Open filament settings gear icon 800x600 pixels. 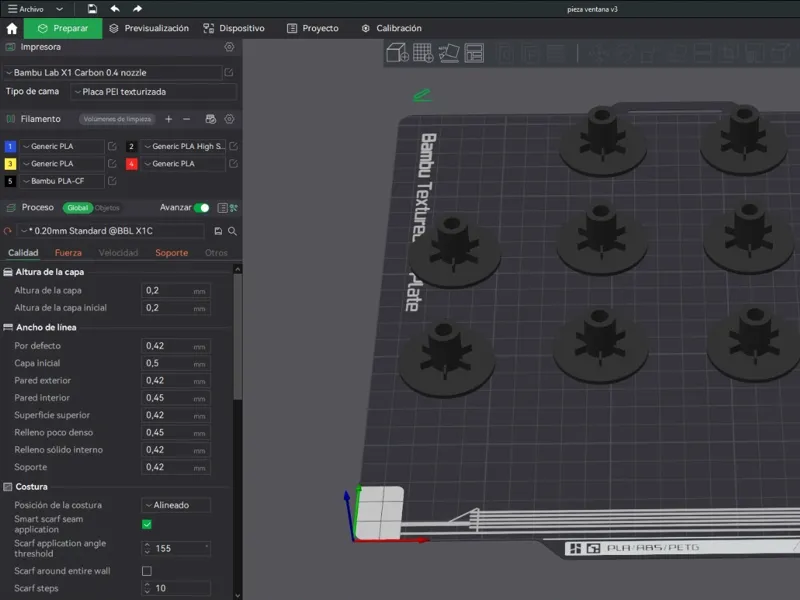[x=229, y=119]
